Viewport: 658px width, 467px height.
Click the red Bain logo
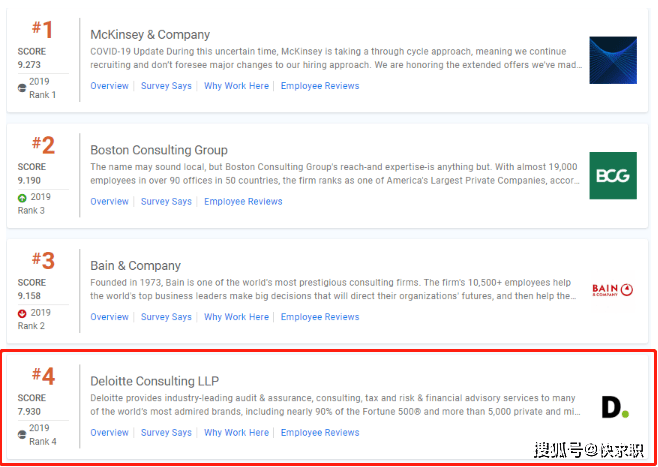(x=612, y=290)
